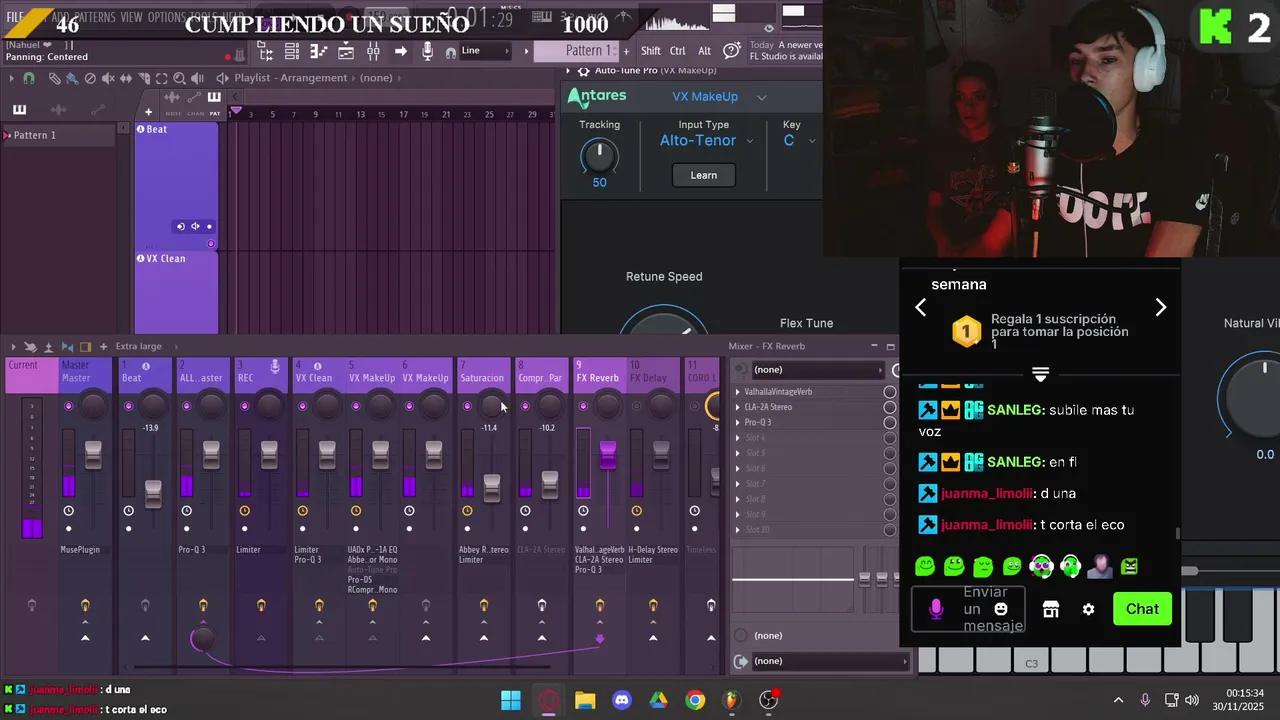Click the playlist snap magnet icon
This screenshot has width=1280, height=720.
click(29, 78)
